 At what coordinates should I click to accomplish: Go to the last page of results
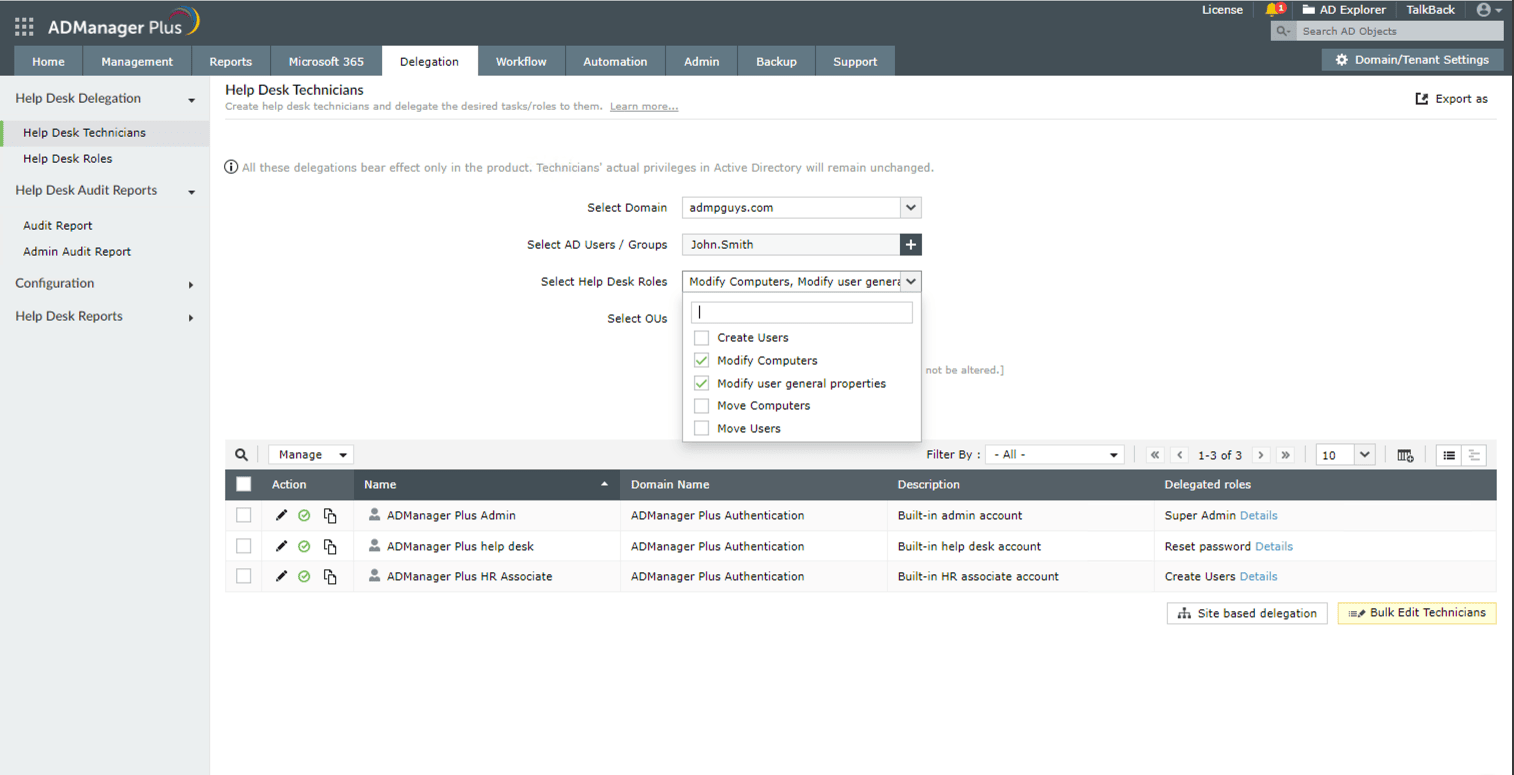click(1286, 455)
